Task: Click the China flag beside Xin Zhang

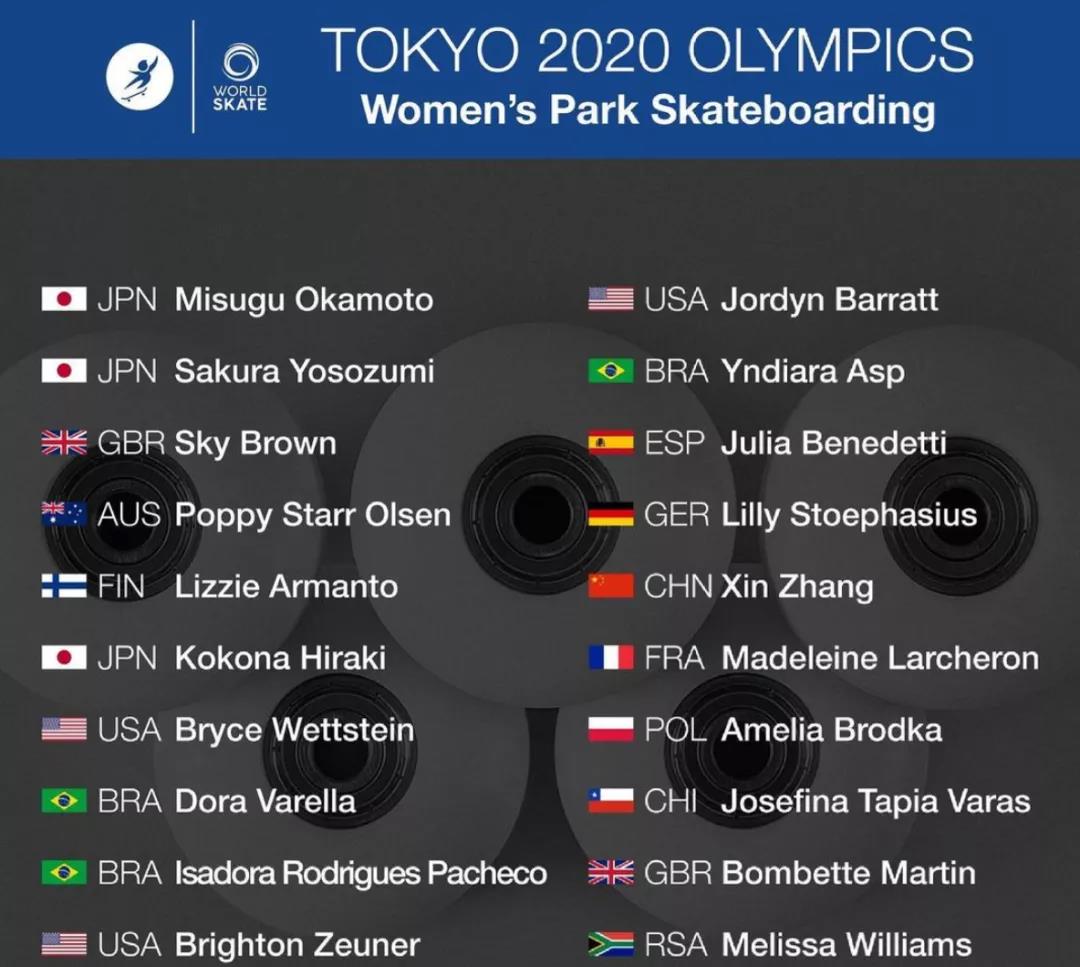Action: [x=611, y=585]
